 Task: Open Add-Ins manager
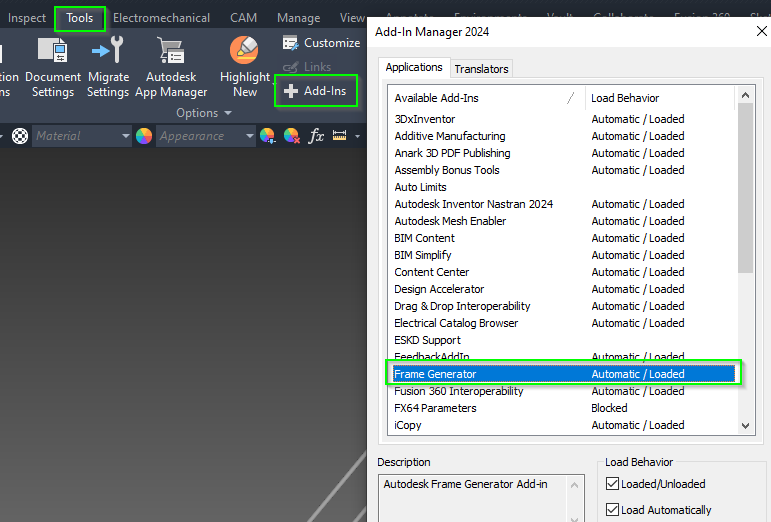316,91
